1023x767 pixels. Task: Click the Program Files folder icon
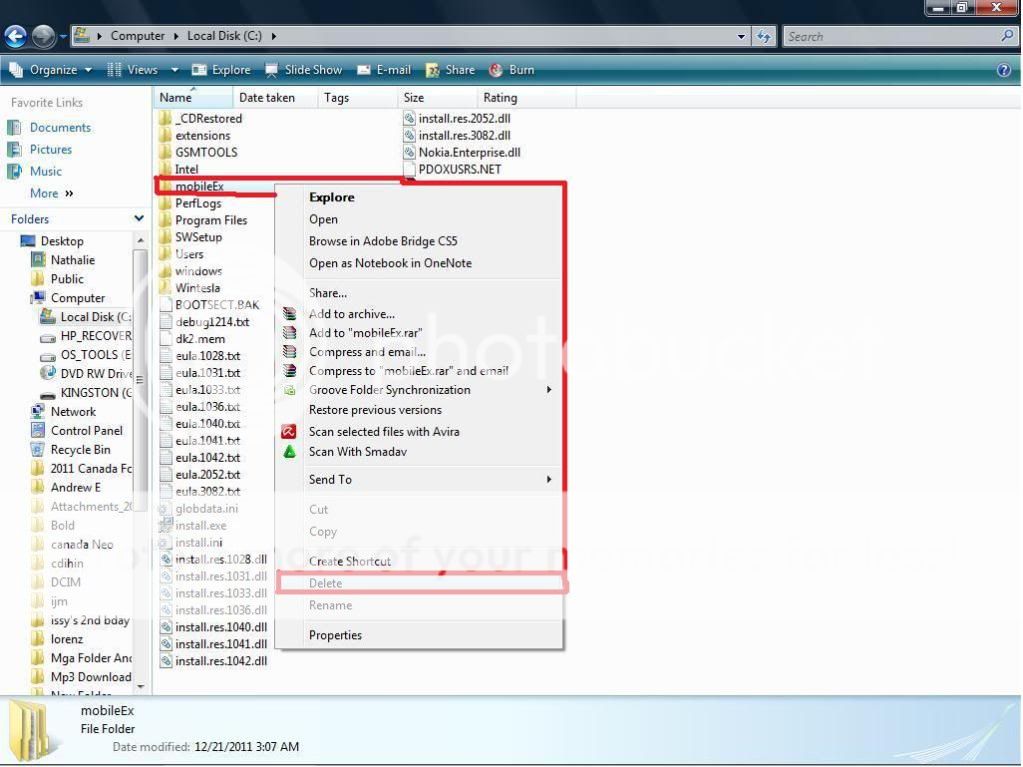165,220
